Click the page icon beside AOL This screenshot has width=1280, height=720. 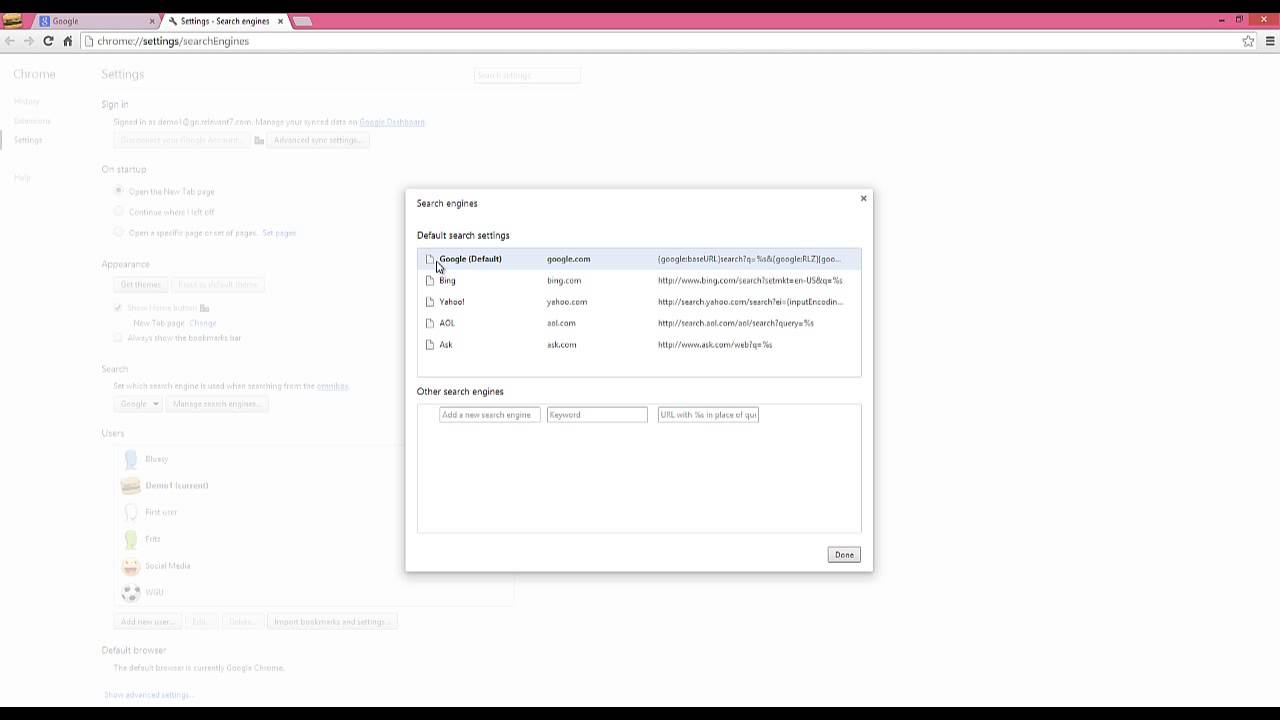point(430,323)
